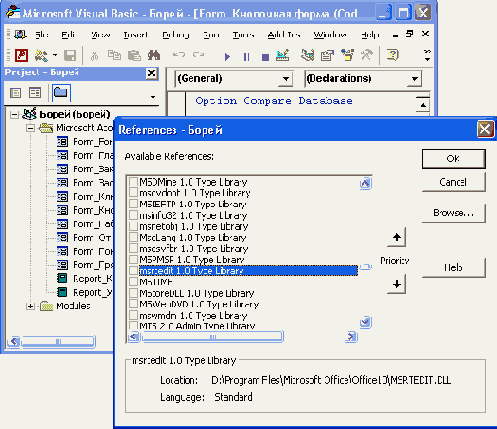Click the Toolbox hammer-wrench icon
The image size is (497, 429).
[x=367, y=55]
